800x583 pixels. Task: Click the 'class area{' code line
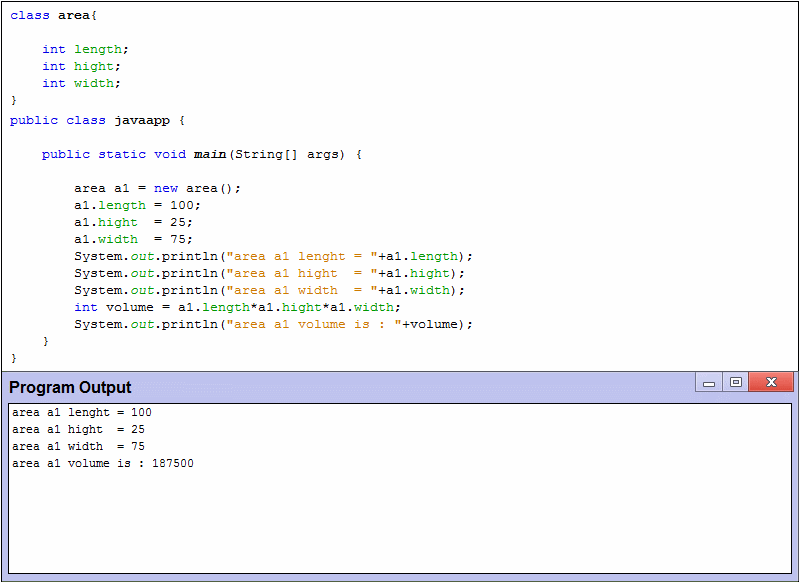(54, 15)
